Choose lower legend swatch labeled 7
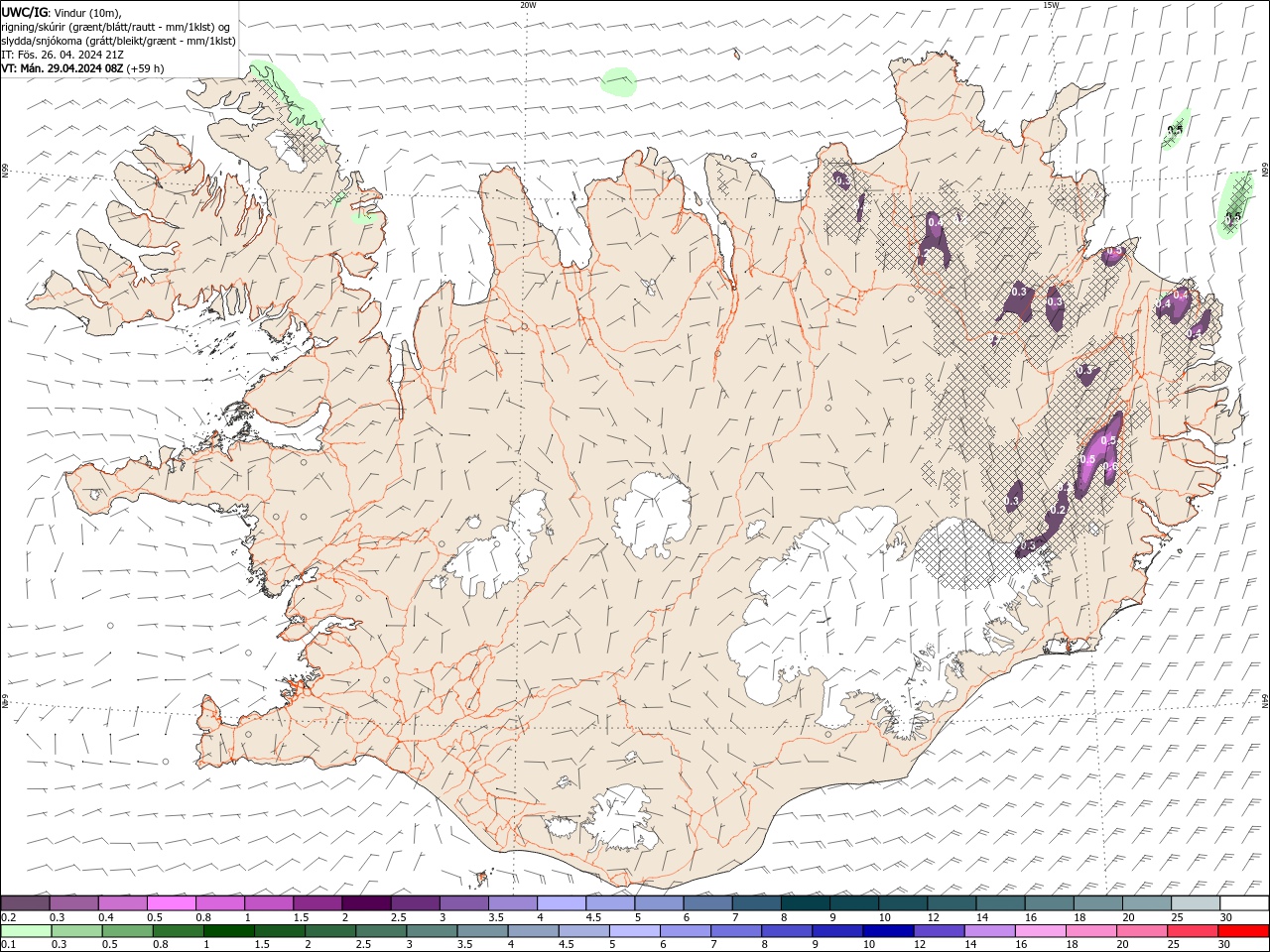The width and height of the screenshot is (1270, 952). pyautogui.click(x=735, y=931)
